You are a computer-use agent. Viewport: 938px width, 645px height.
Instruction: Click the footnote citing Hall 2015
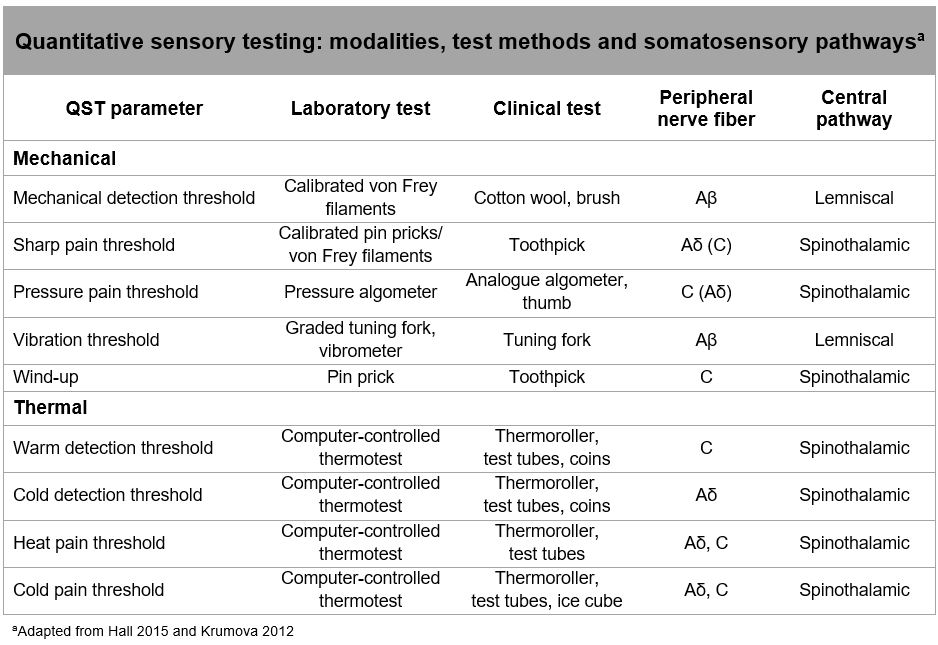click(x=153, y=631)
